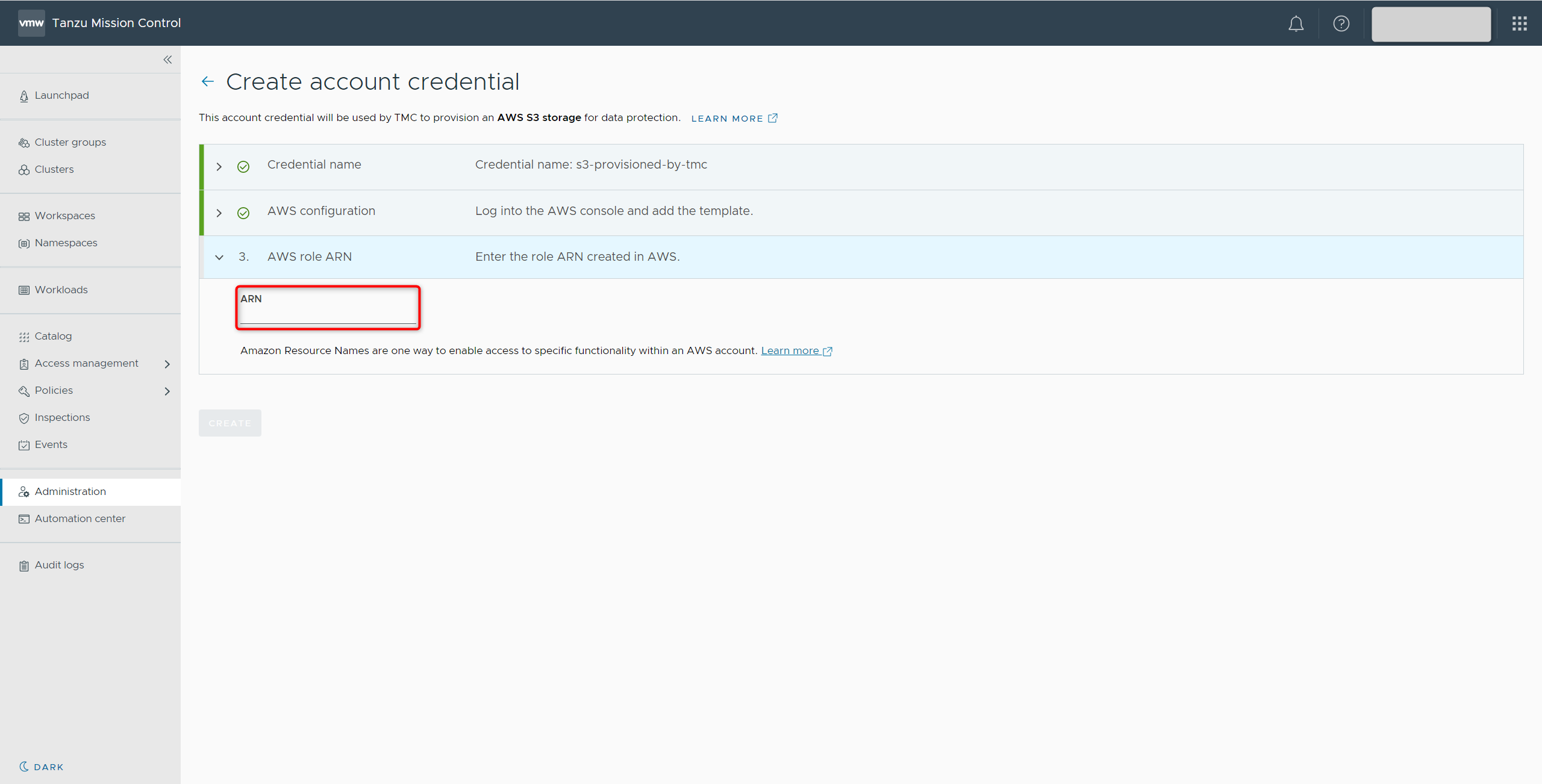1542x784 pixels.
Task: Click the Inspections shield icon
Action: (24, 418)
